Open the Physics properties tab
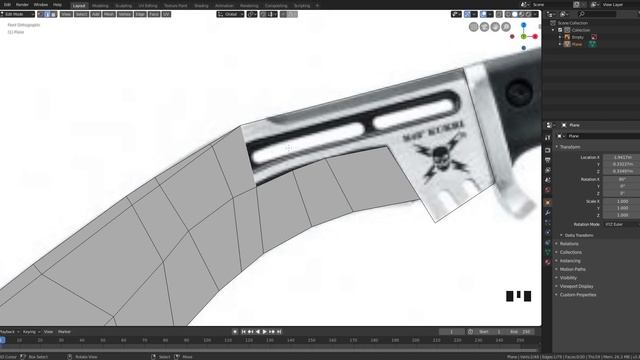 [x=548, y=232]
